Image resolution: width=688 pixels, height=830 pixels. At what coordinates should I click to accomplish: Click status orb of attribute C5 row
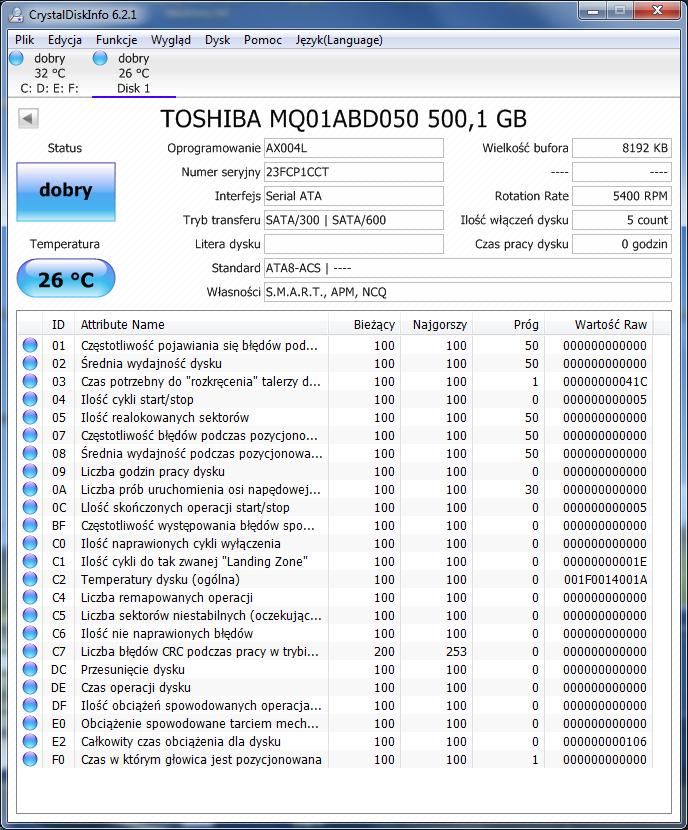click(30, 615)
